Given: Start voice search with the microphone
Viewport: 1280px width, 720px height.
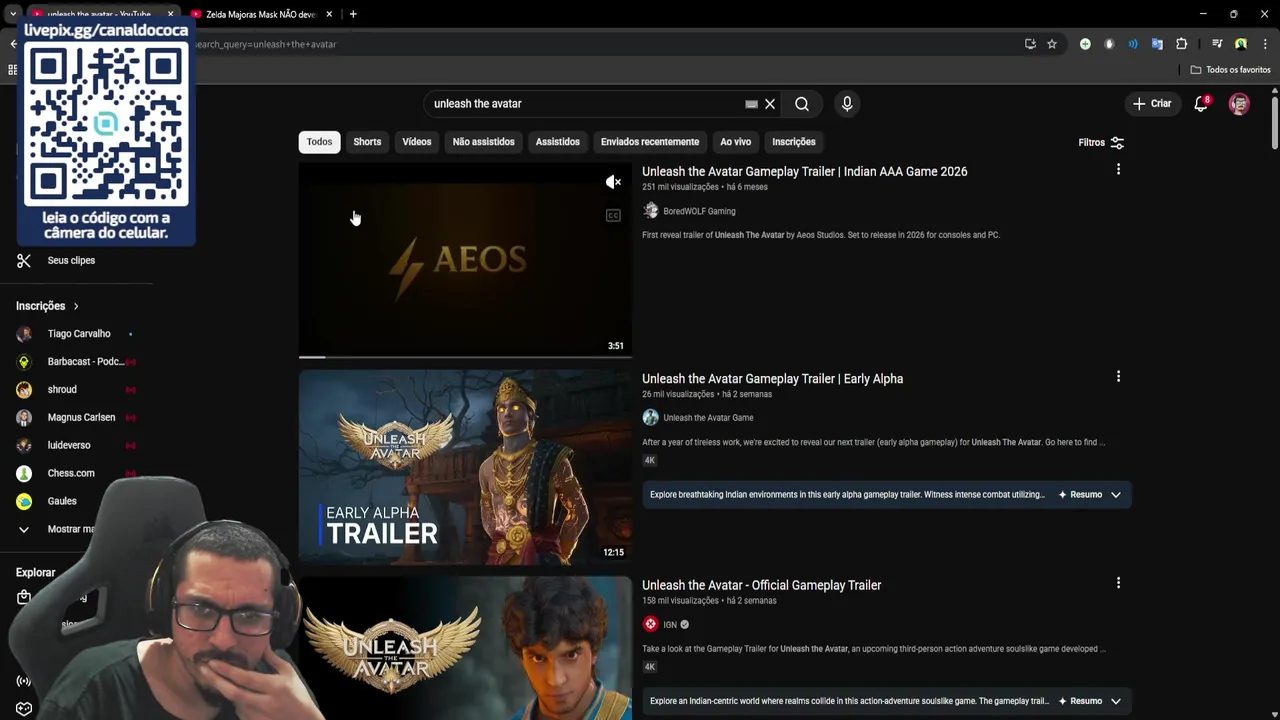Looking at the screenshot, I should tap(847, 104).
